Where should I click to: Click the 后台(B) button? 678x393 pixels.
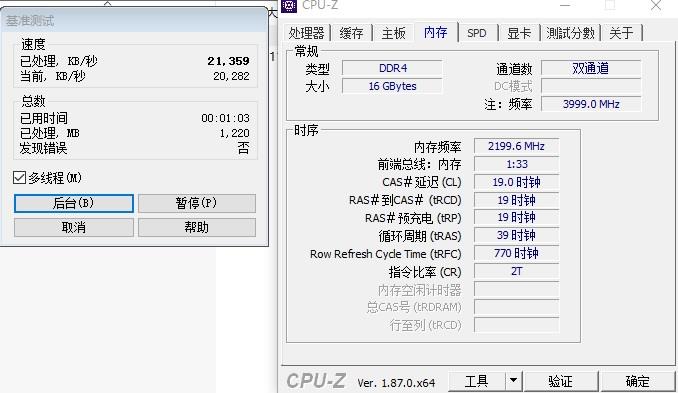pyautogui.click(x=74, y=203)
